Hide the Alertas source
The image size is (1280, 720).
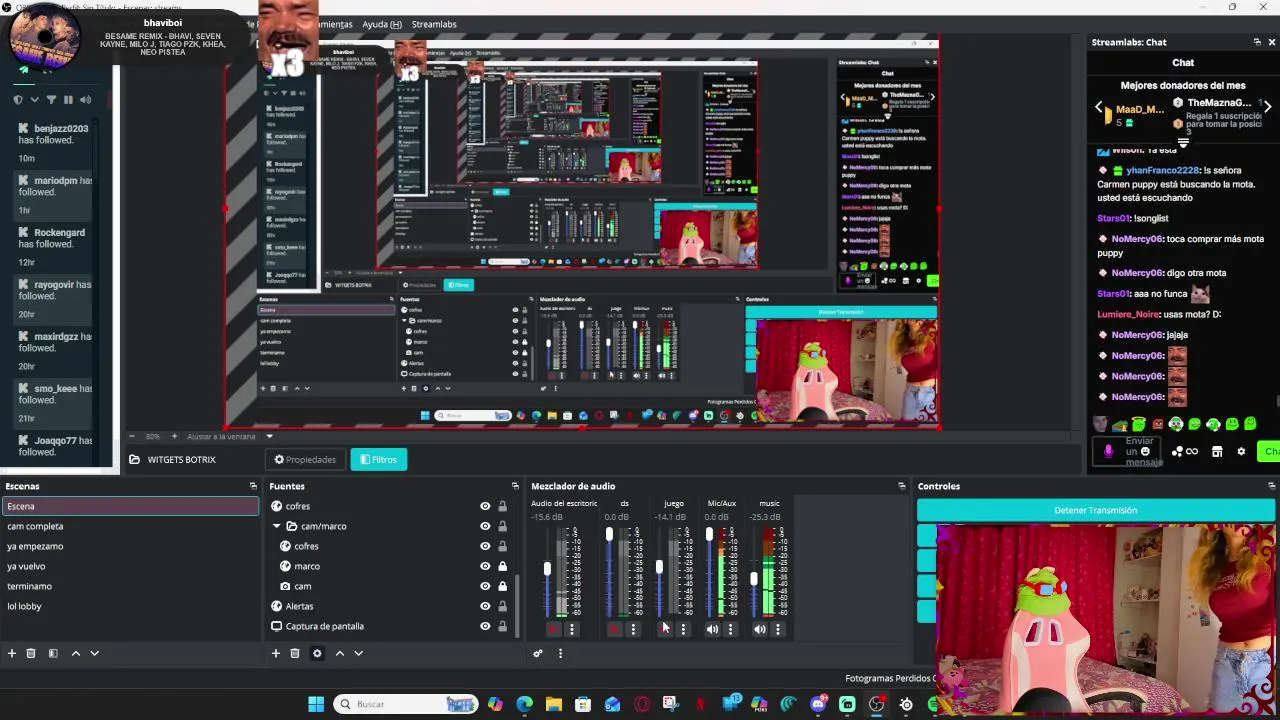tap(485, 606)
